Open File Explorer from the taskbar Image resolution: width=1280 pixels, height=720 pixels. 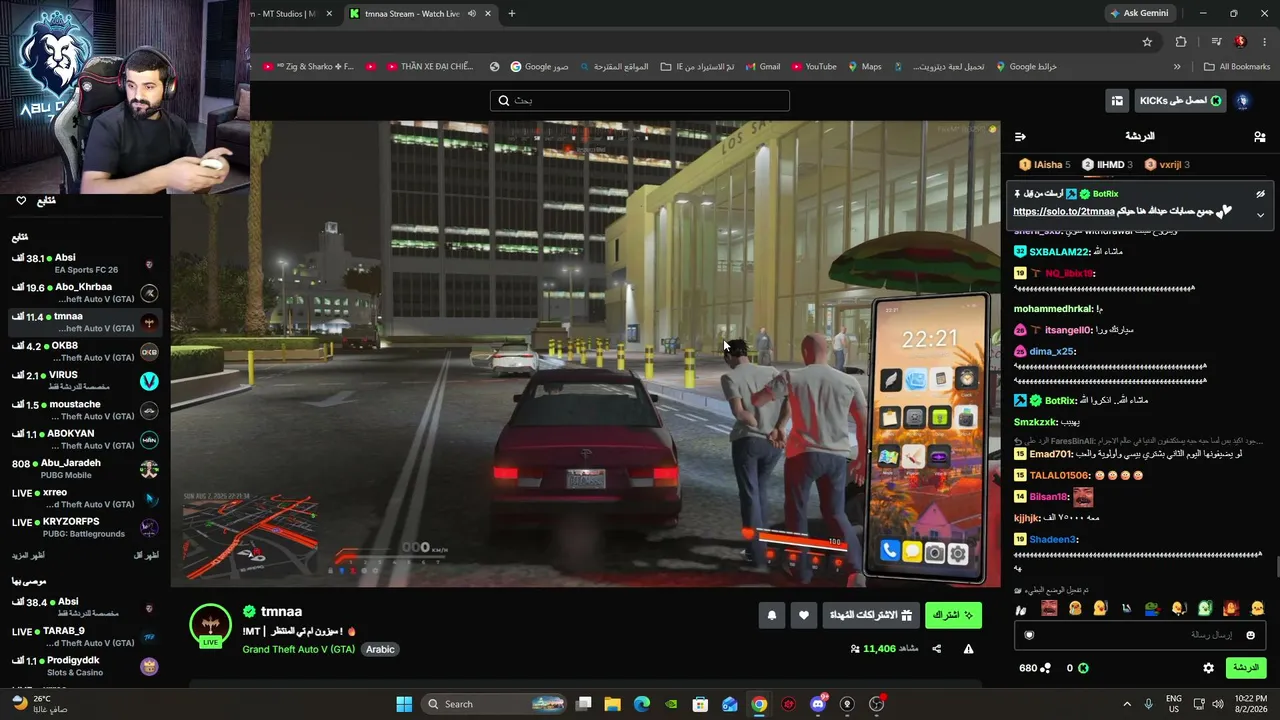(613, 704)
